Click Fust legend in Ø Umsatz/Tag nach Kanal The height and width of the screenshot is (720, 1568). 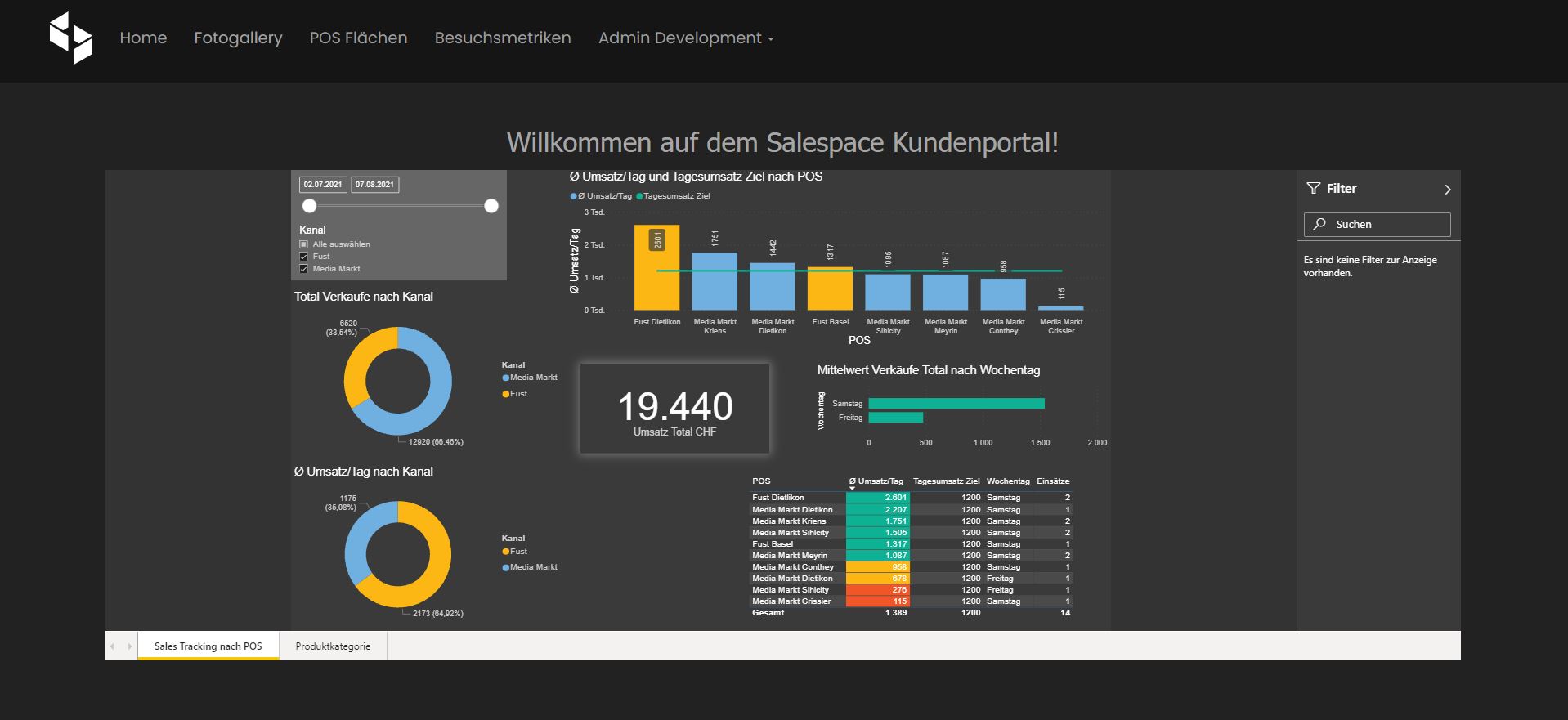coord(515,552)
